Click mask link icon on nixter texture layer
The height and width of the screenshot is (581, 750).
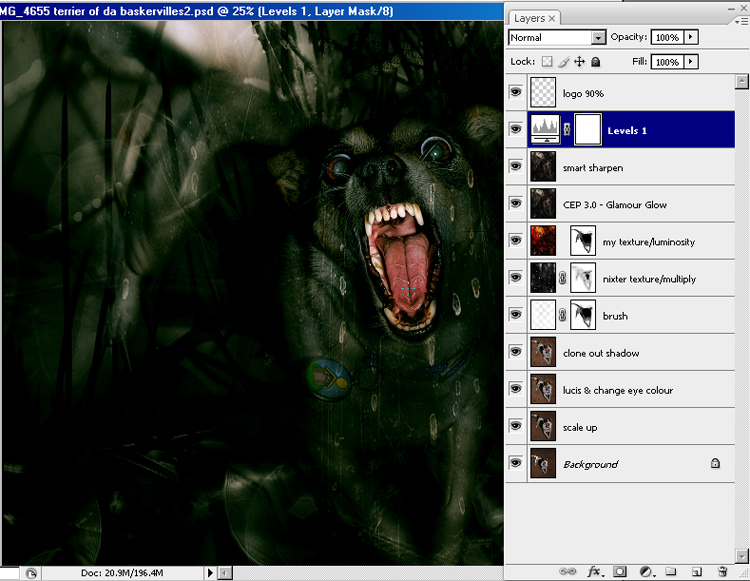[562, 278]
